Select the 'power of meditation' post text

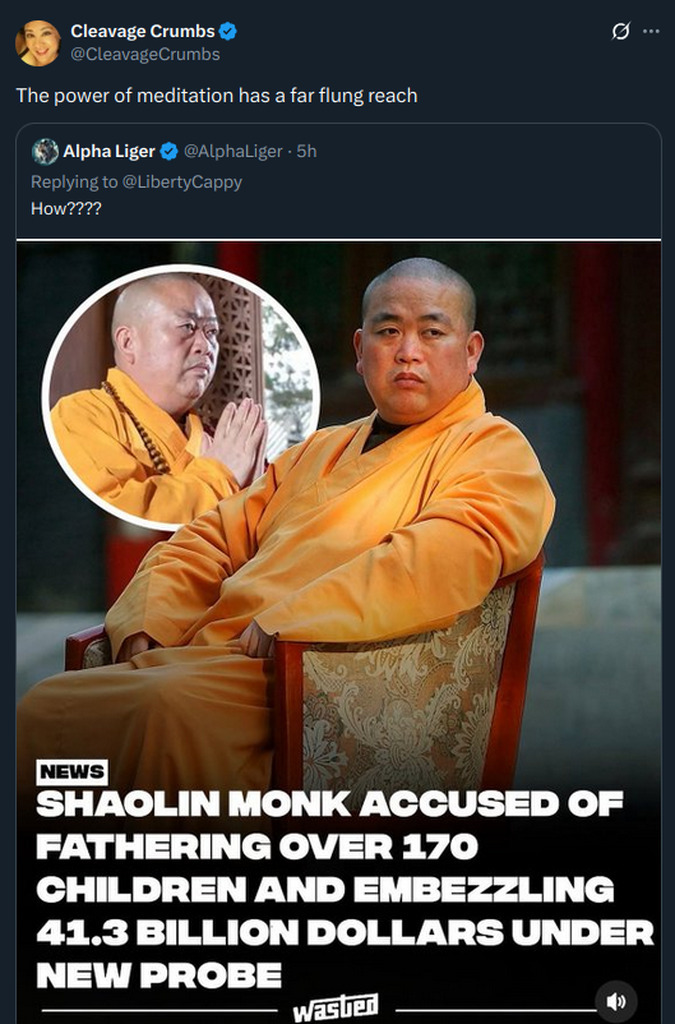point(217,95)
